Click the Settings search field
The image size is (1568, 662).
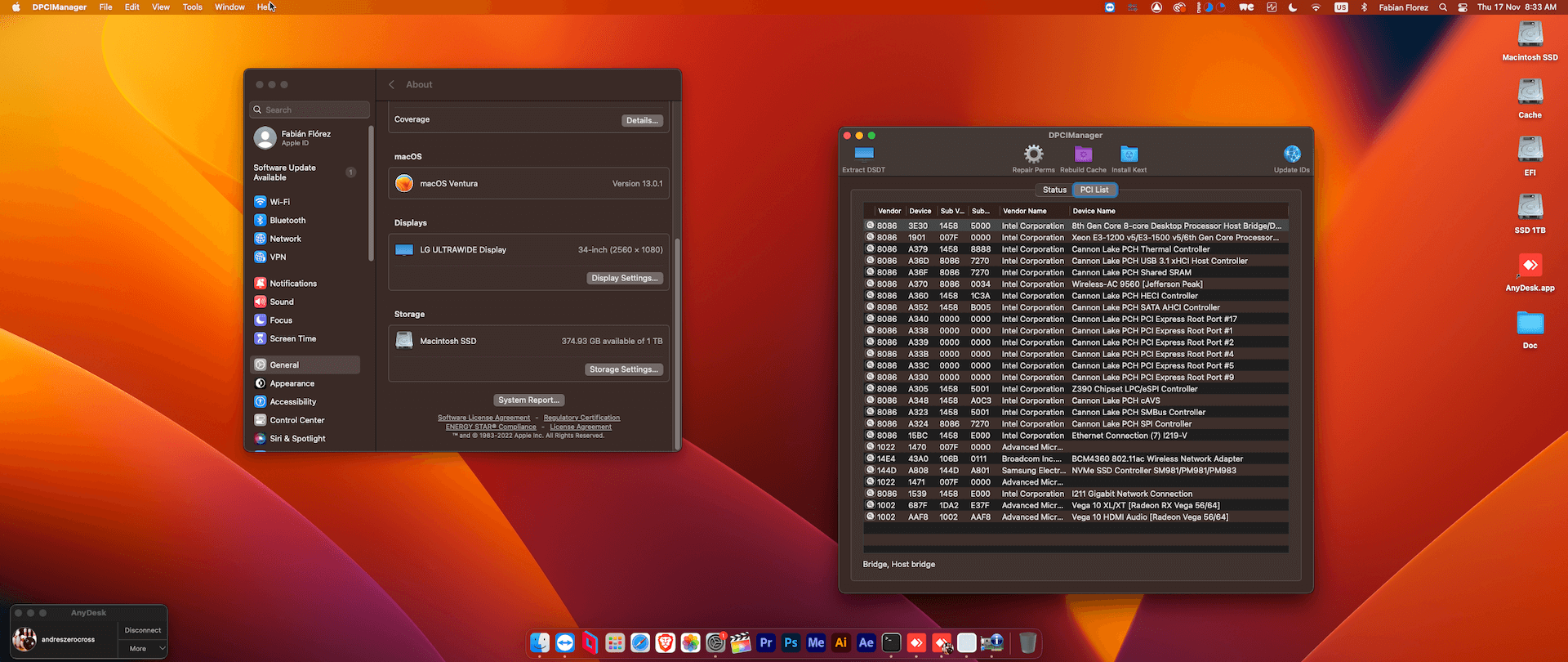click(310, 110)
